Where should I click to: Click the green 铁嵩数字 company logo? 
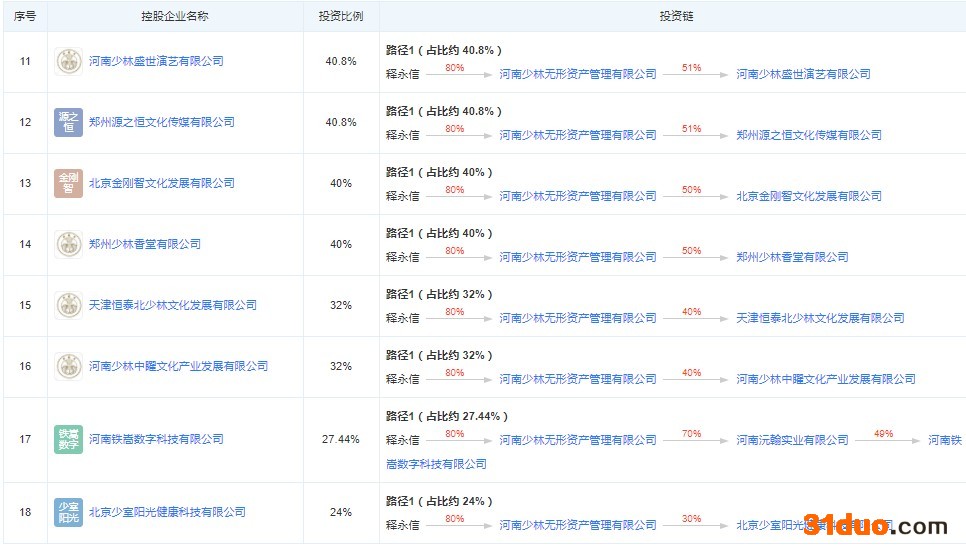point(68,439)
